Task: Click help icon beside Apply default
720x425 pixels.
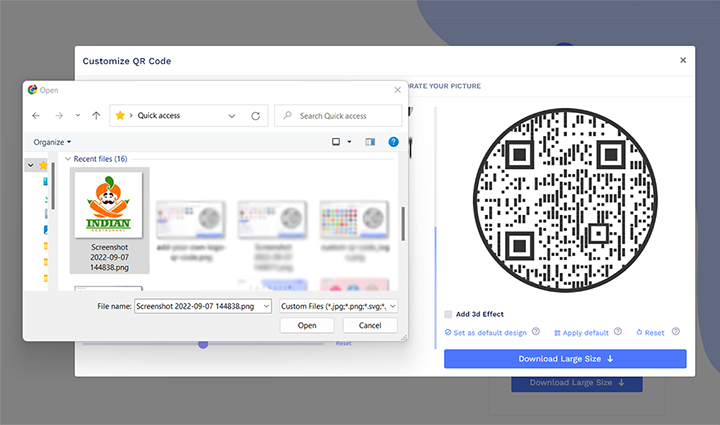Action: (x=620, y=332)
